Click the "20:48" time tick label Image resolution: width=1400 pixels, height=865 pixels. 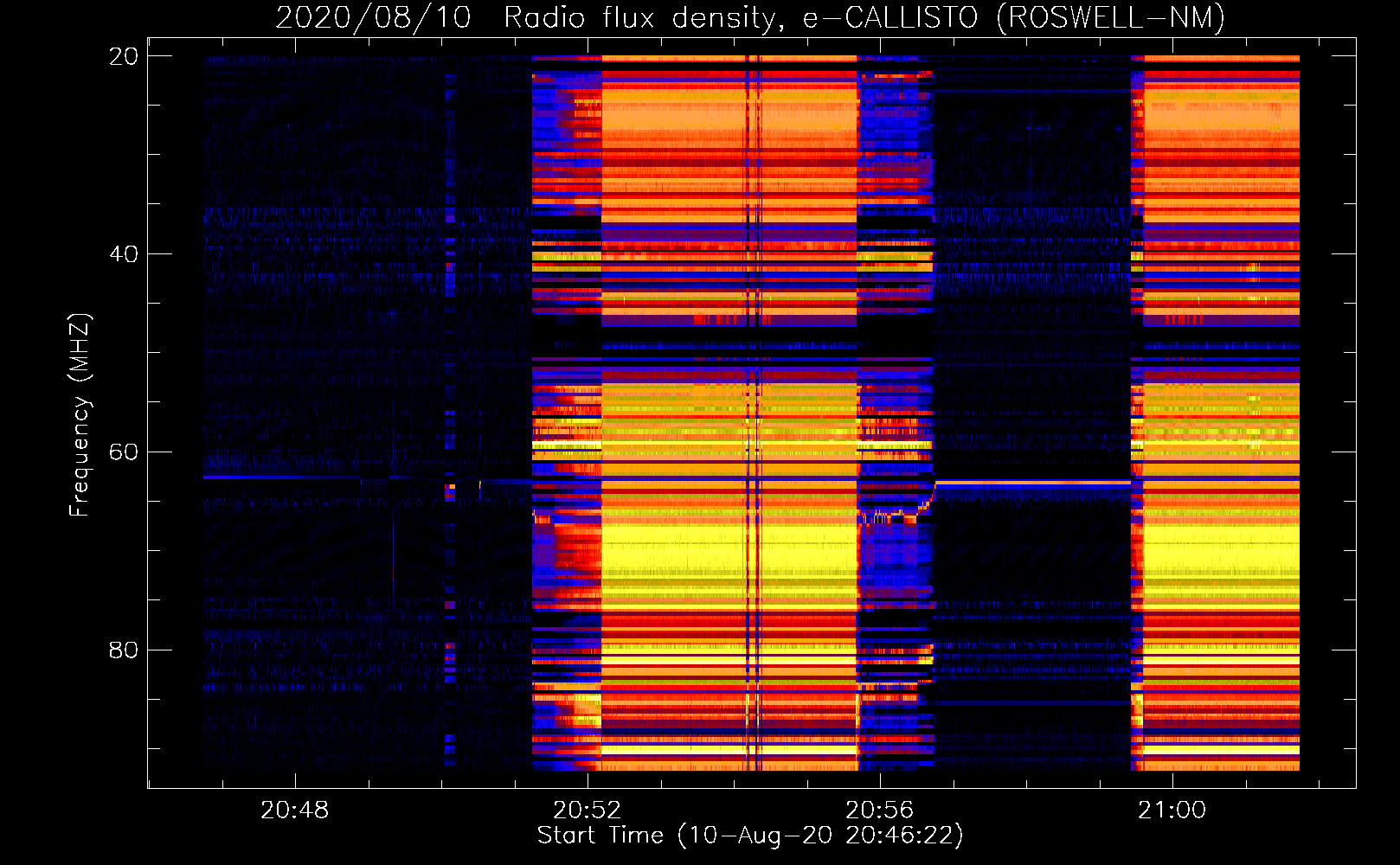coord(295,810)
